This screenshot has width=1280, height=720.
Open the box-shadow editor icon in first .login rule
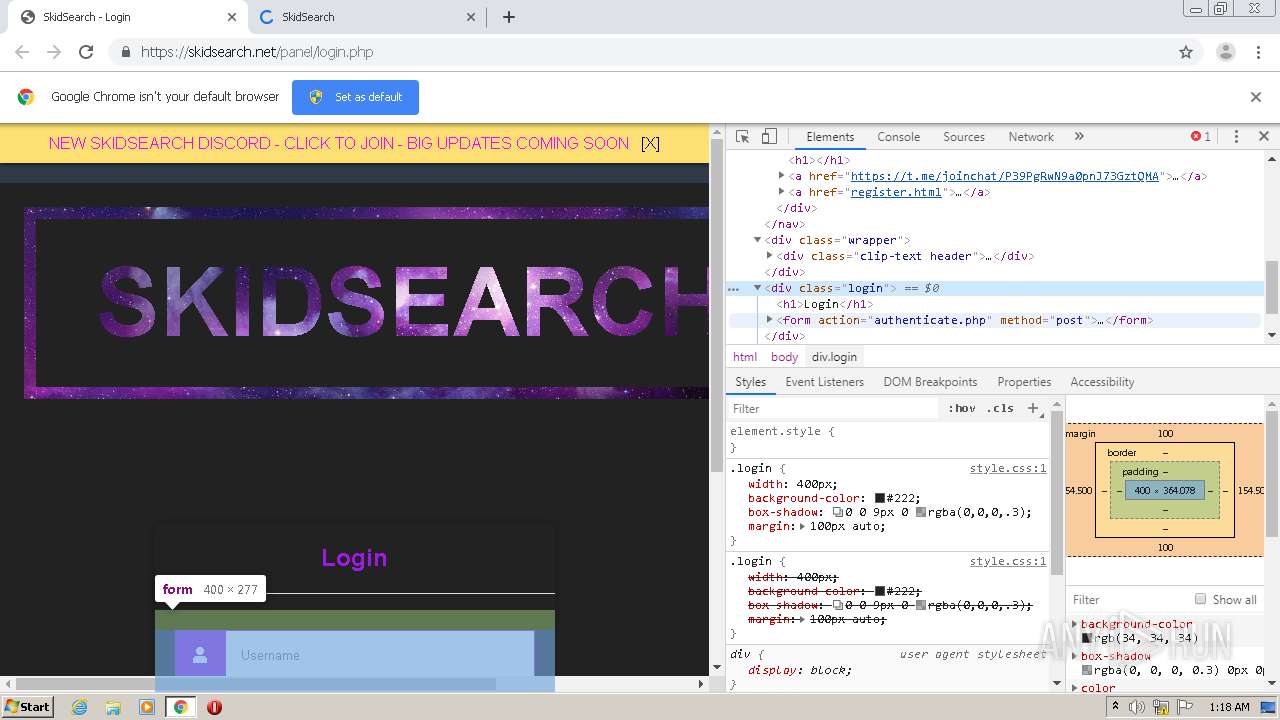pos(838,512)
